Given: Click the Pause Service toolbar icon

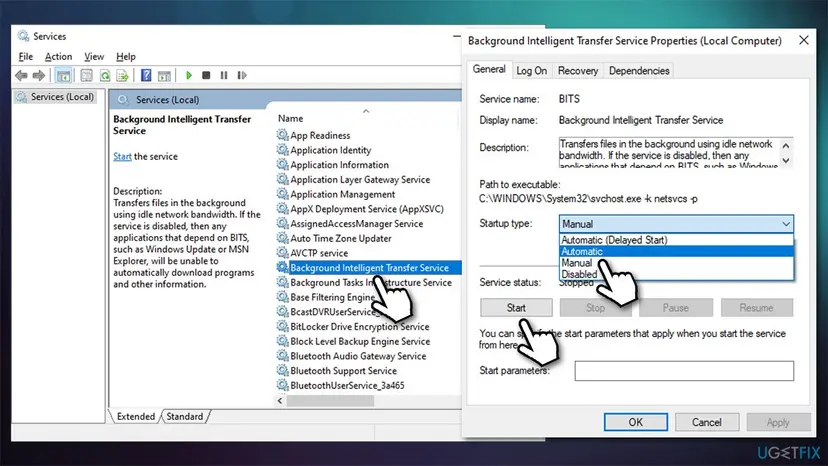Looking at the screenshot, I should pos(224,76).
